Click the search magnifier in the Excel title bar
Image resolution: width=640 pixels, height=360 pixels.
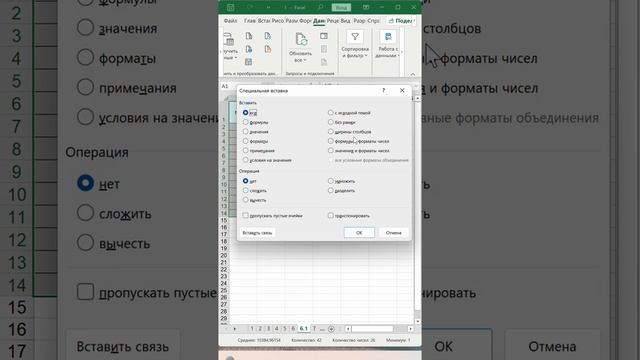tap(320, 7)
